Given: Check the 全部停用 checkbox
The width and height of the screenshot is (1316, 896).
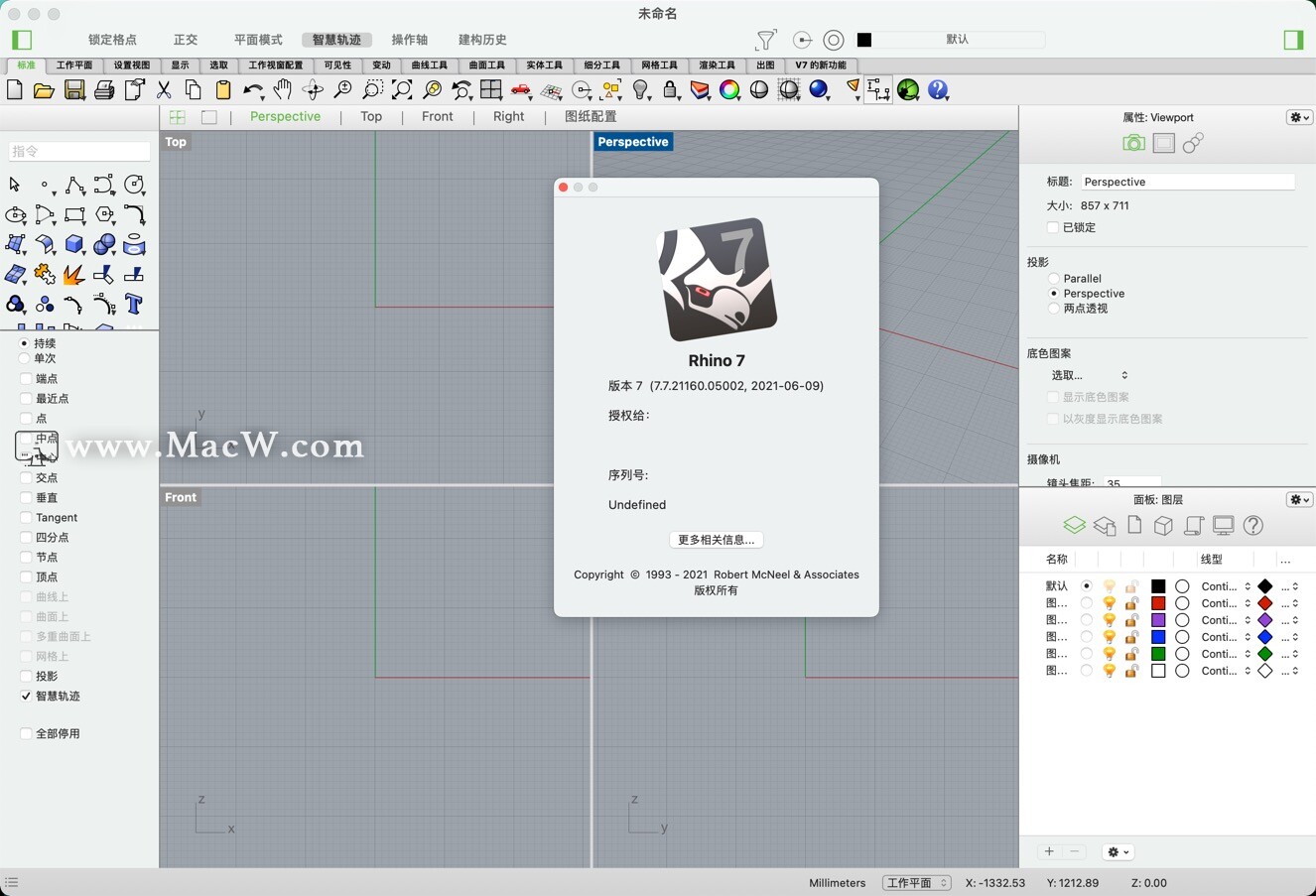Looking at the screenshot, I should (26, 734).
